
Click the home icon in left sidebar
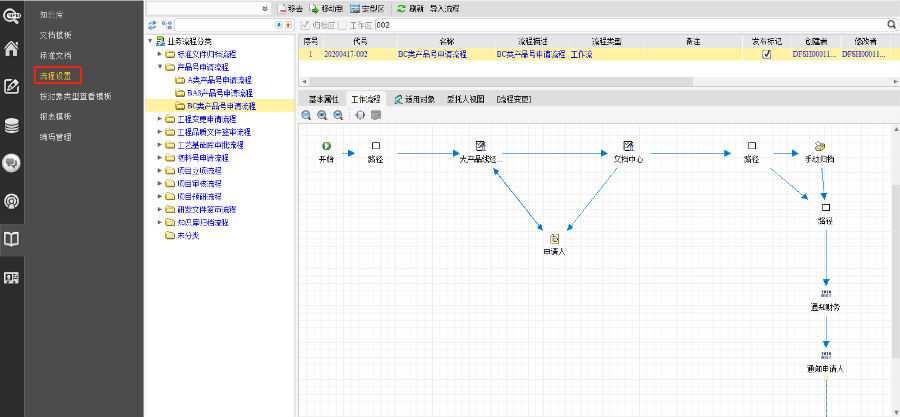12,48
